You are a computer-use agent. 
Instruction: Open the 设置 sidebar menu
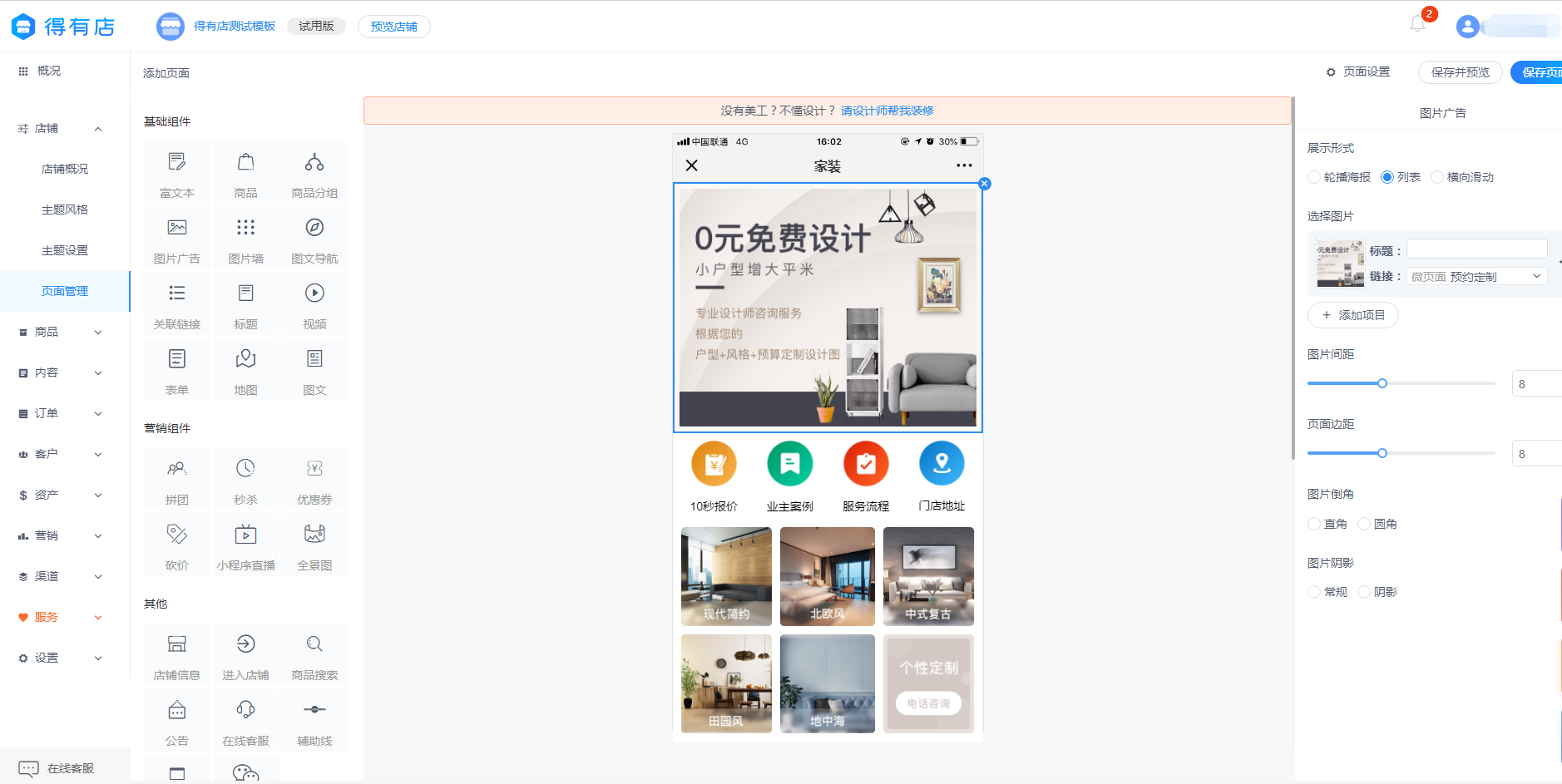[65, 658]
